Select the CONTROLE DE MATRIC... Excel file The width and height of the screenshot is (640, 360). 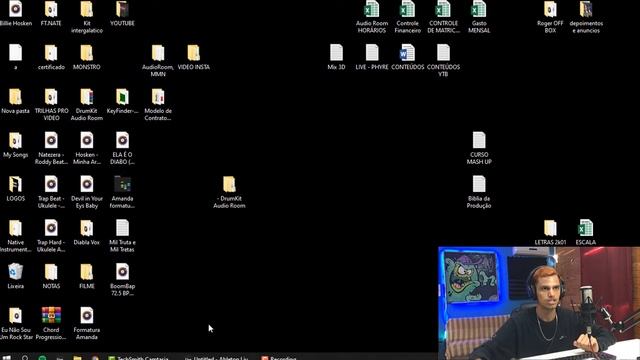coord(443,9)
